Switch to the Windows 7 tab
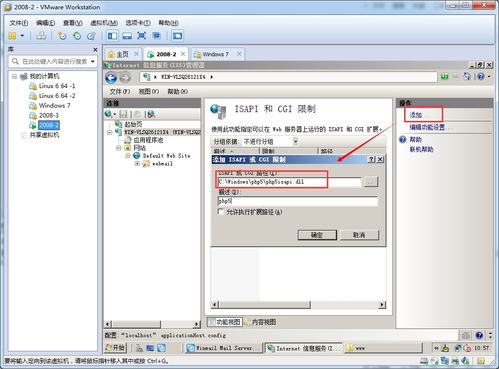 [215, 54]
